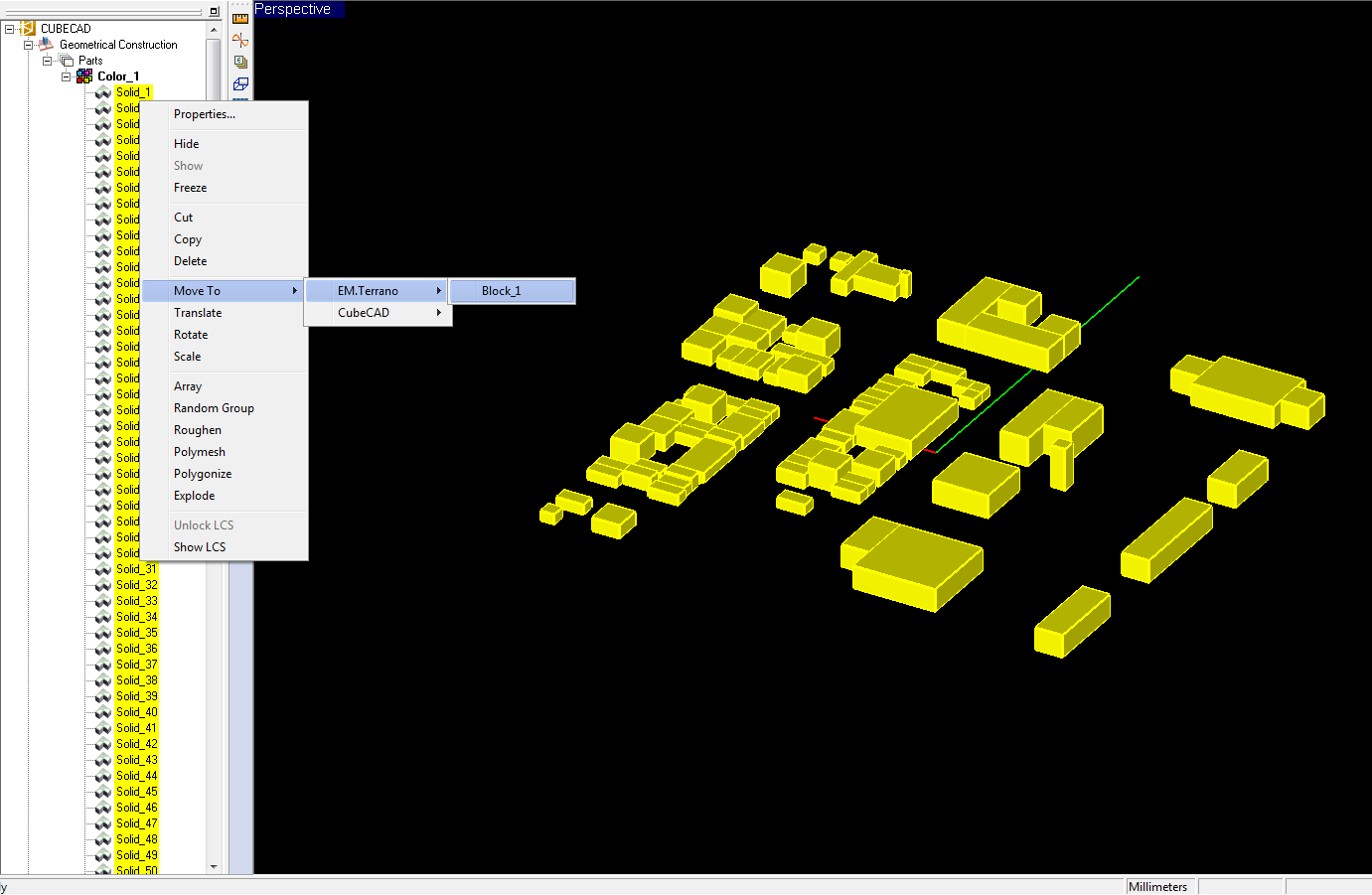Image resolution: width=1372 pixels, height=895 pixels.
Task: Expand the EM.Terrano submenu arrow
Action: click(x=438, y=291)
